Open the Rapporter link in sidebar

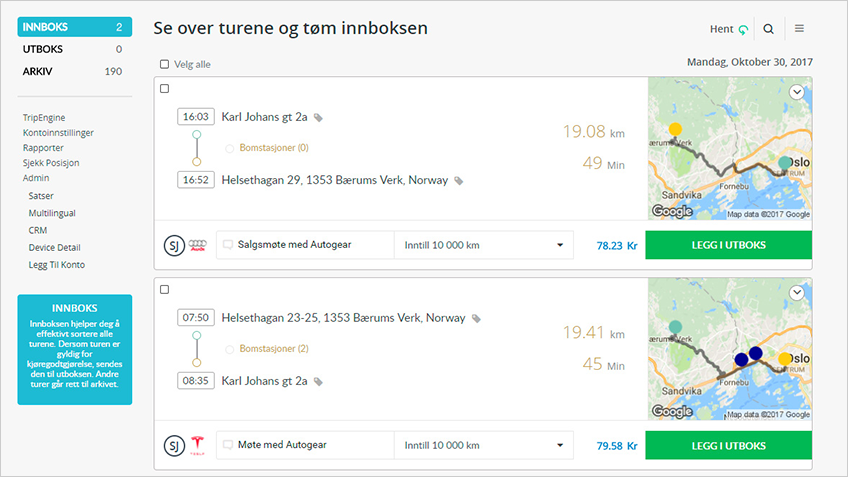click(x=43, y=148)
